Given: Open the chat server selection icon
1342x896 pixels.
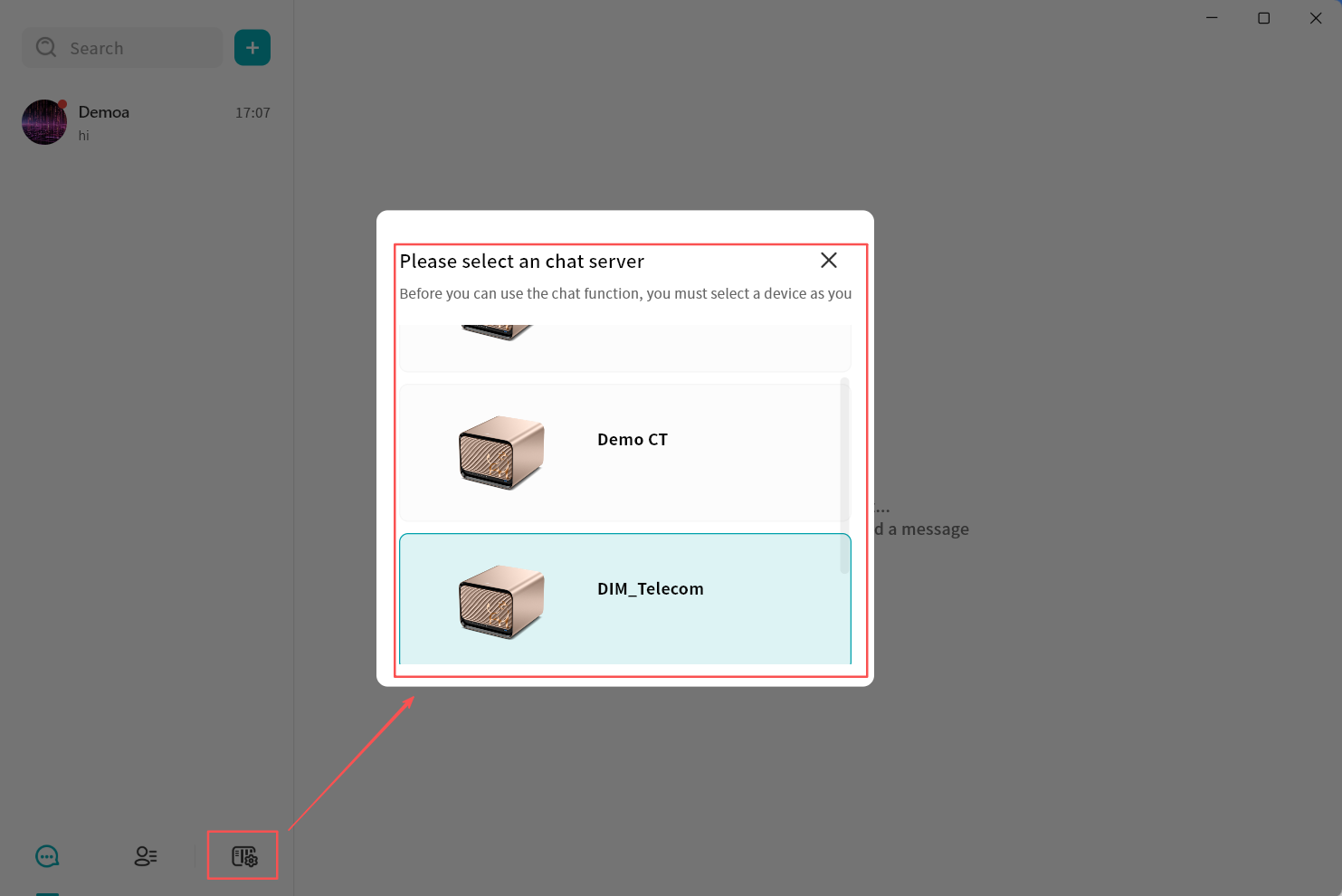Looking at the screenshot, I should click(243, 856).
